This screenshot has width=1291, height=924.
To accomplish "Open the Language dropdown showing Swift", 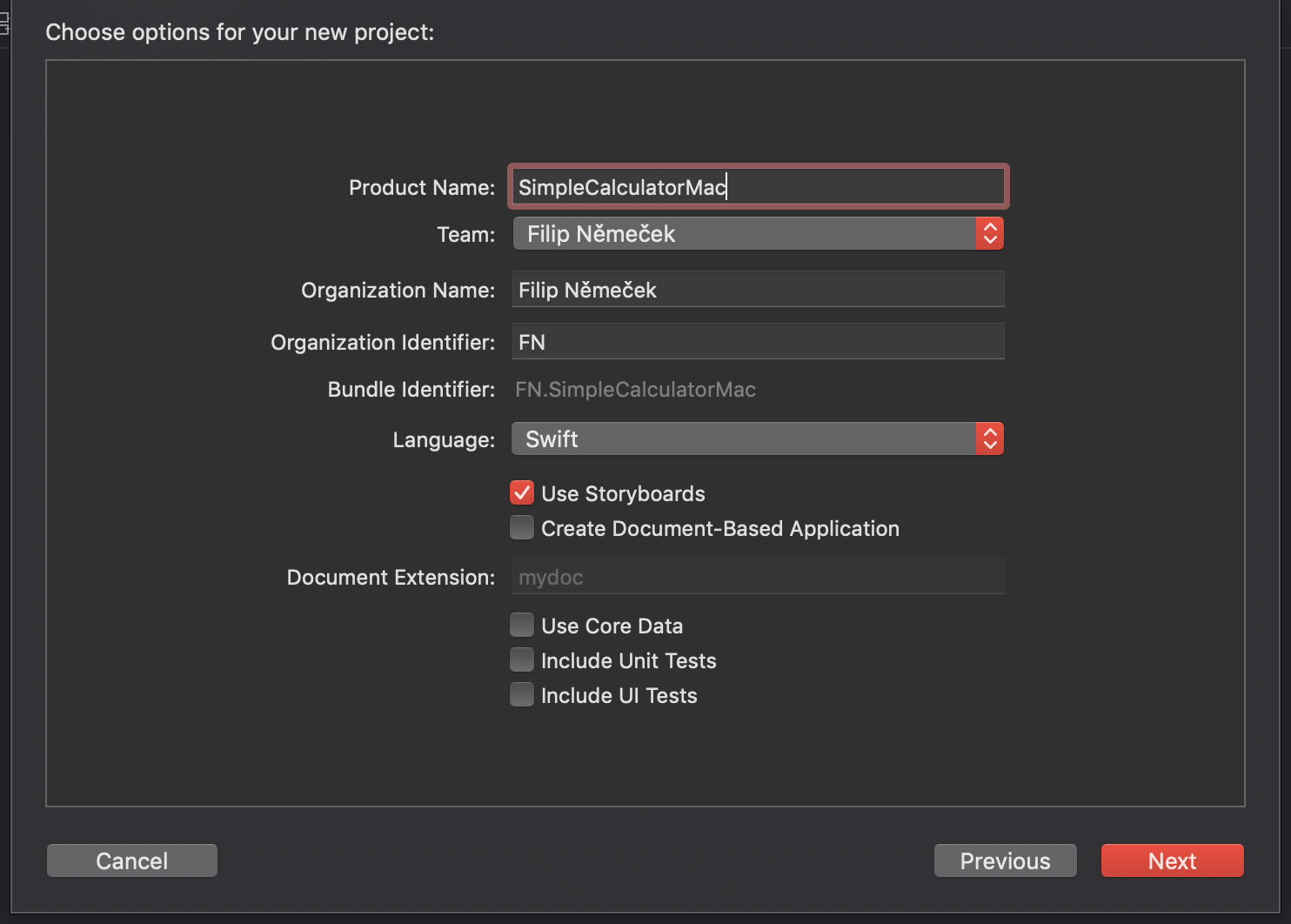I will click(x=748, y=439).
